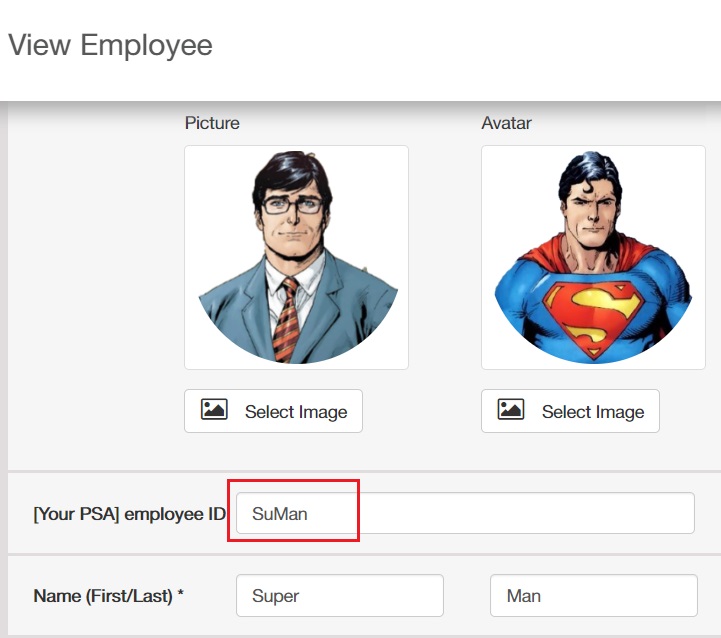
Task: Focus the last name field containing Man
Action: click(594, 595)
